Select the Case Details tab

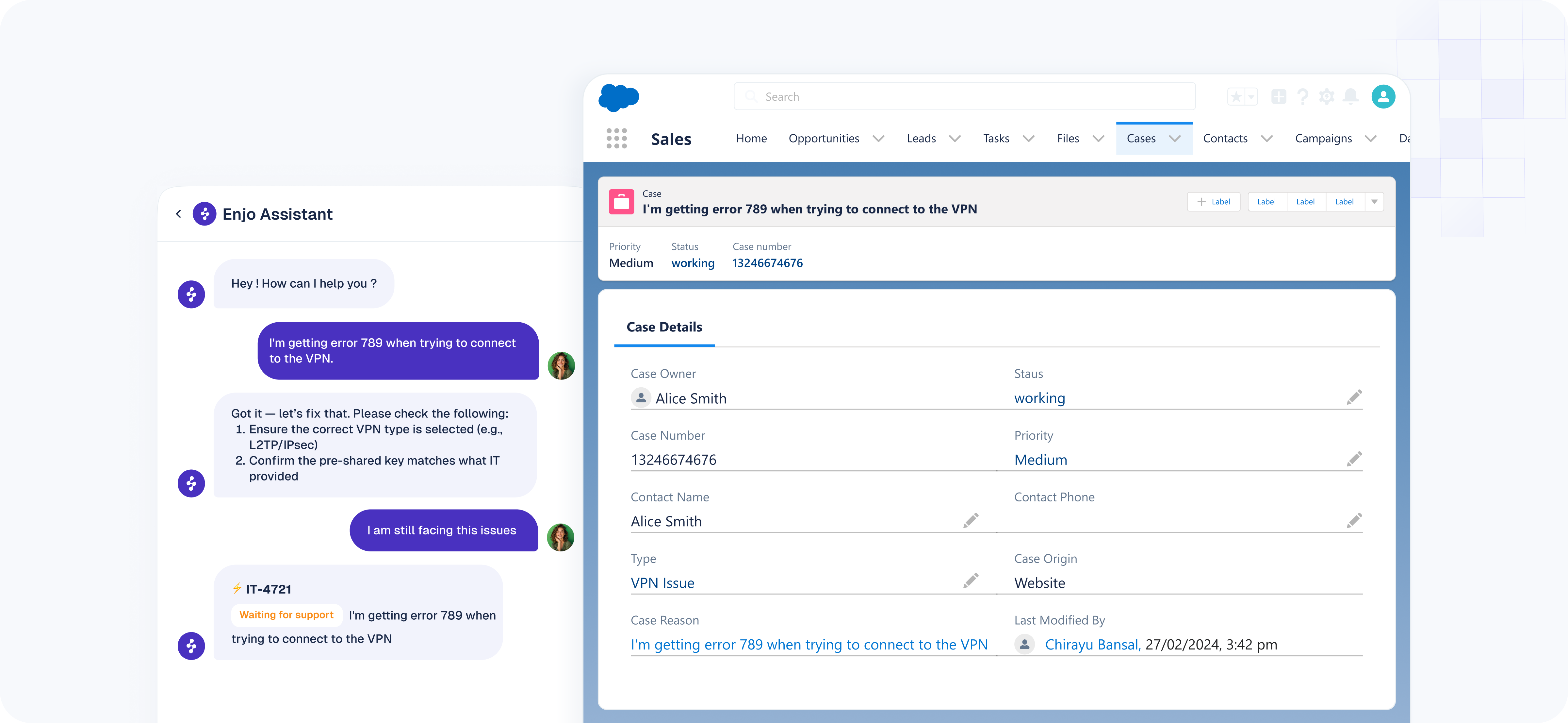pos(664,327)
